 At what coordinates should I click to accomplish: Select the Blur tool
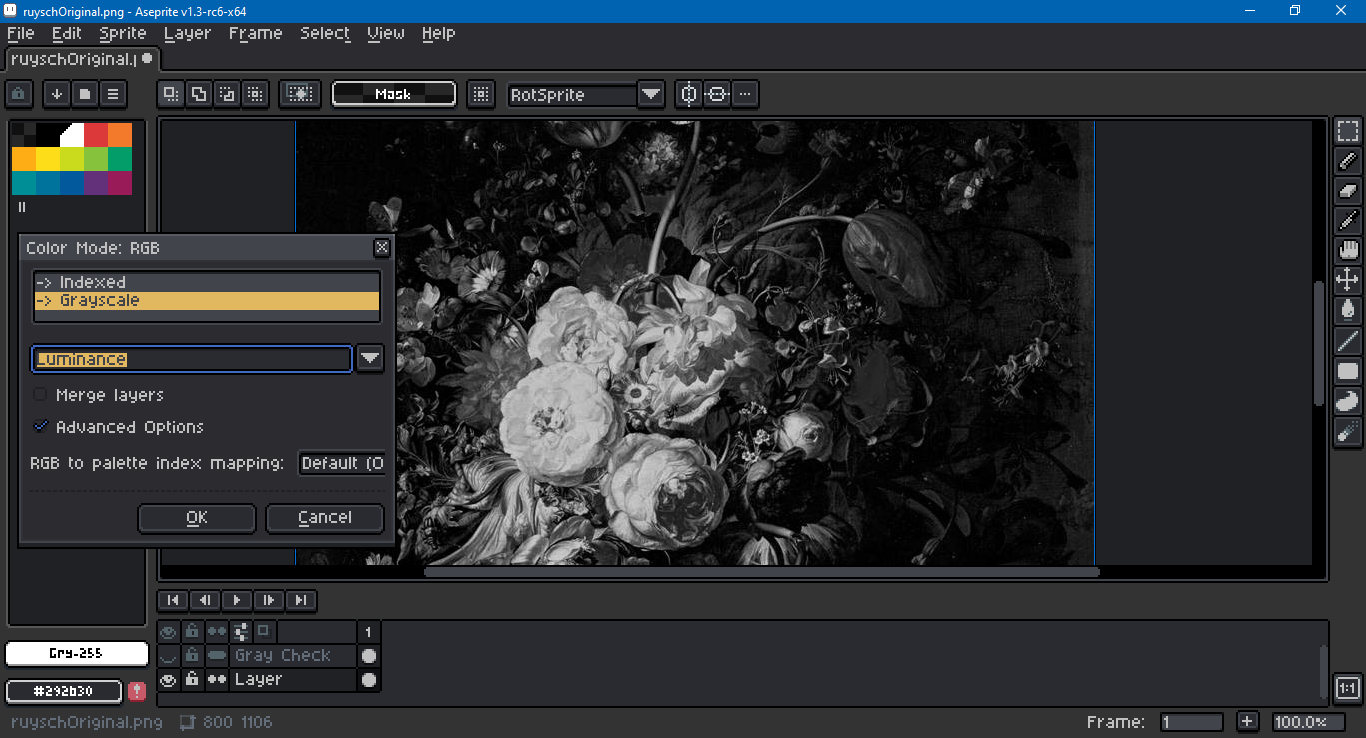[1348, 431]
